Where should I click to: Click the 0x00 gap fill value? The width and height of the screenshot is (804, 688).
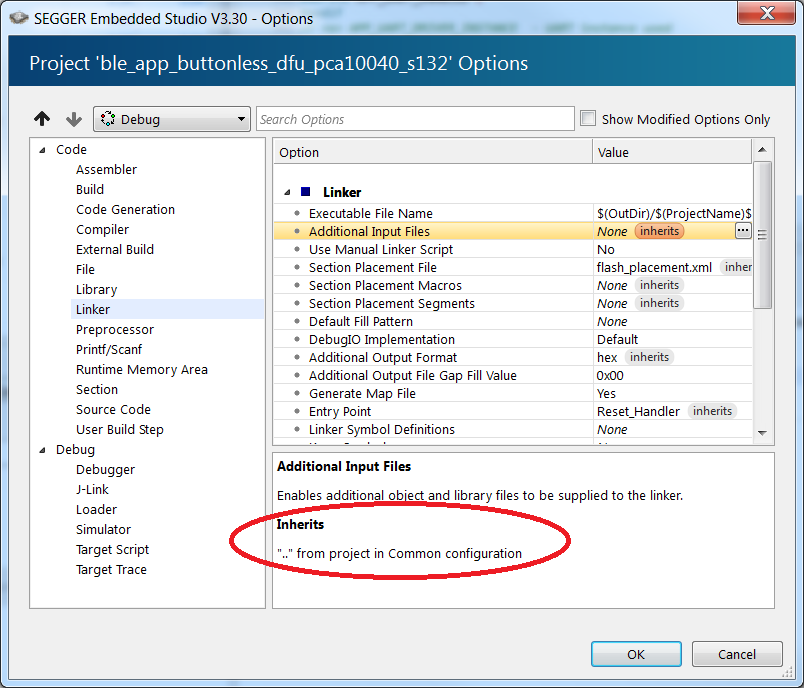610,375
